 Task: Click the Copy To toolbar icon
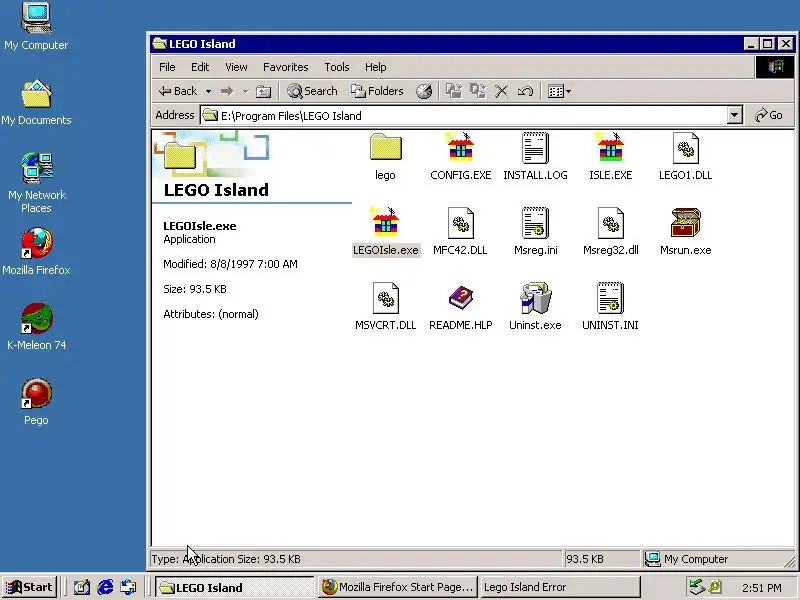pos(478,91)
